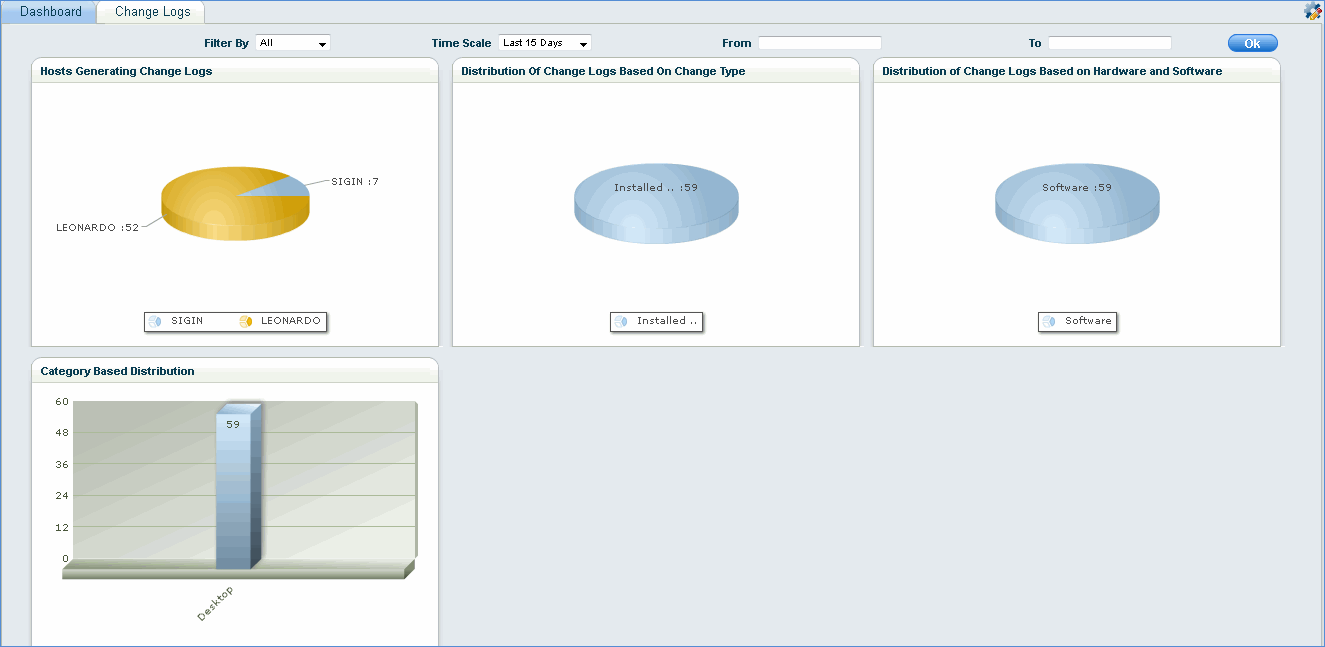Click the Desktop axis label
The width and height of the screenshot is (1325, 647).
tap(215, 604)
